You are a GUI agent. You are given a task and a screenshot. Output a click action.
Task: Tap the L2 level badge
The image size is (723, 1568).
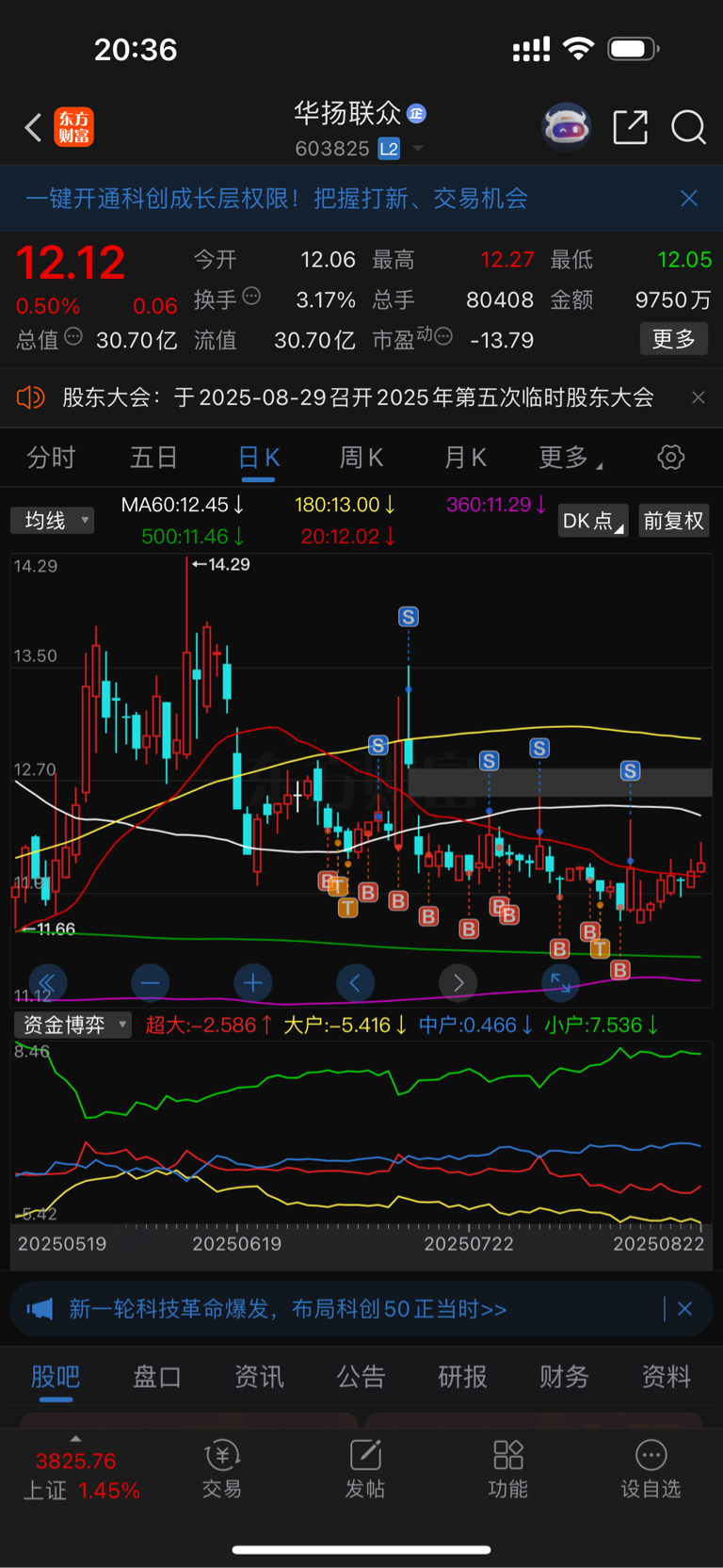[x=389, y=149]
